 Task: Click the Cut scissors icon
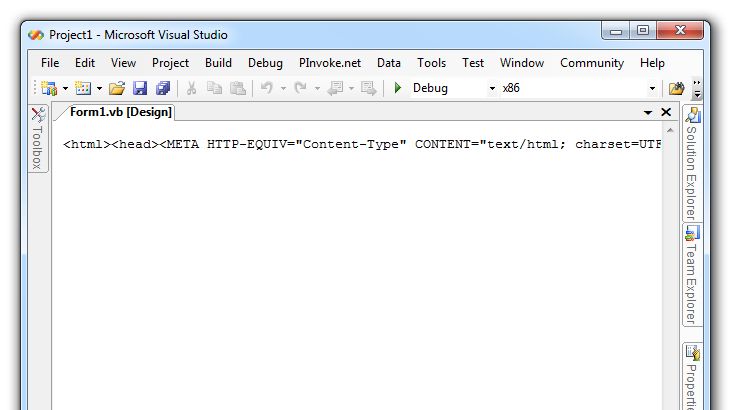tap(191, 88)
